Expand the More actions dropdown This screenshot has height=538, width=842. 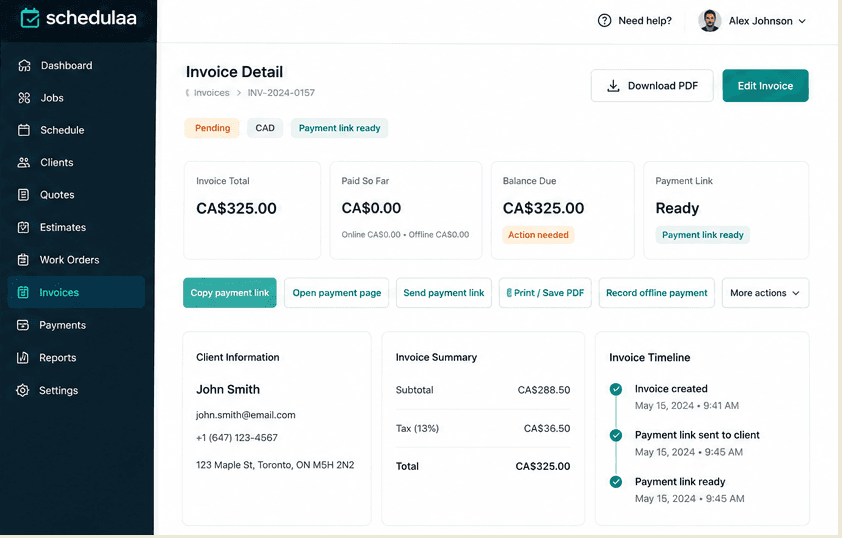765,293
